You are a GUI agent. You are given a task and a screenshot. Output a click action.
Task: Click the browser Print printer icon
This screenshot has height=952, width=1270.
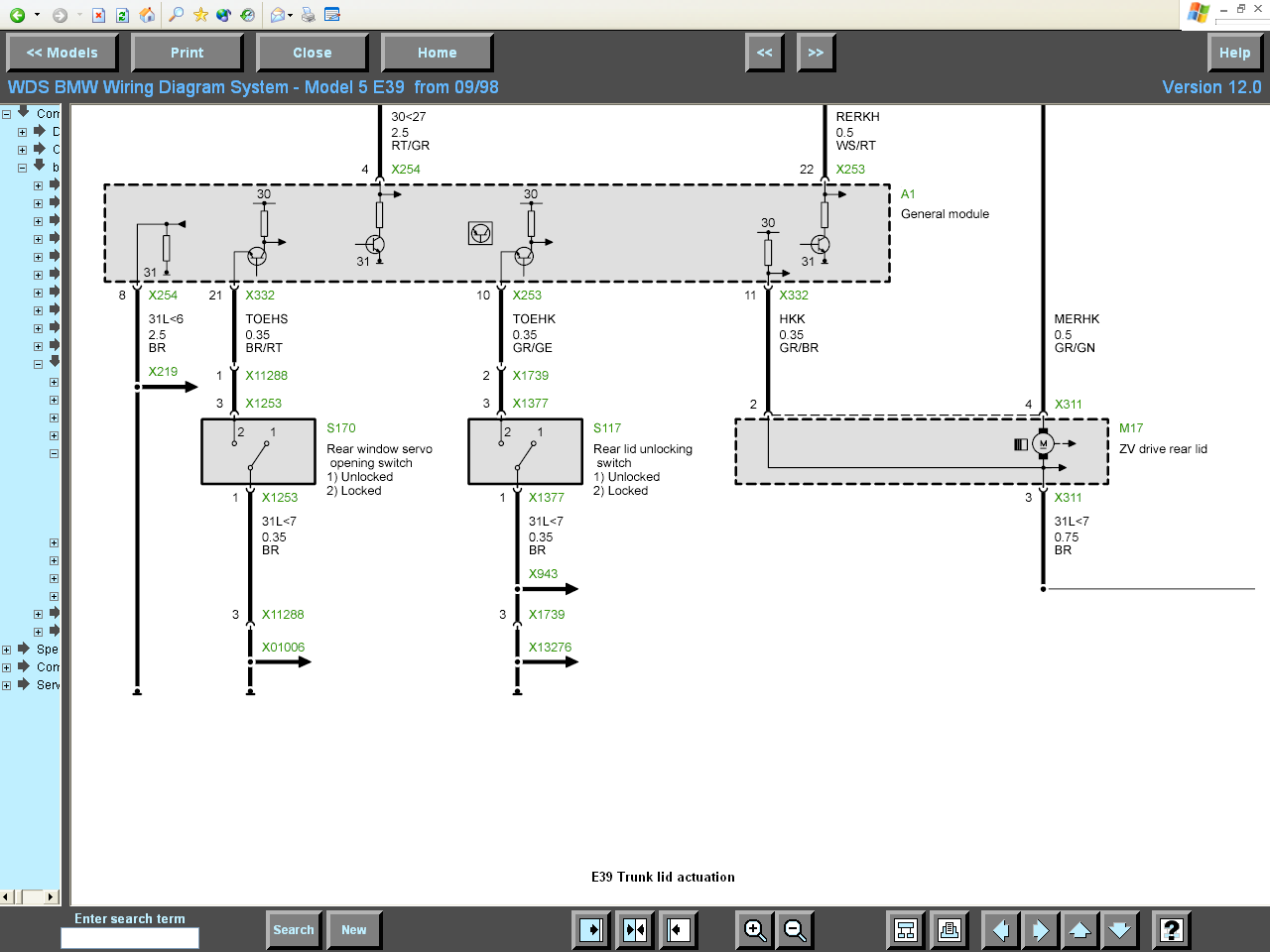click(x=308, y=15)
